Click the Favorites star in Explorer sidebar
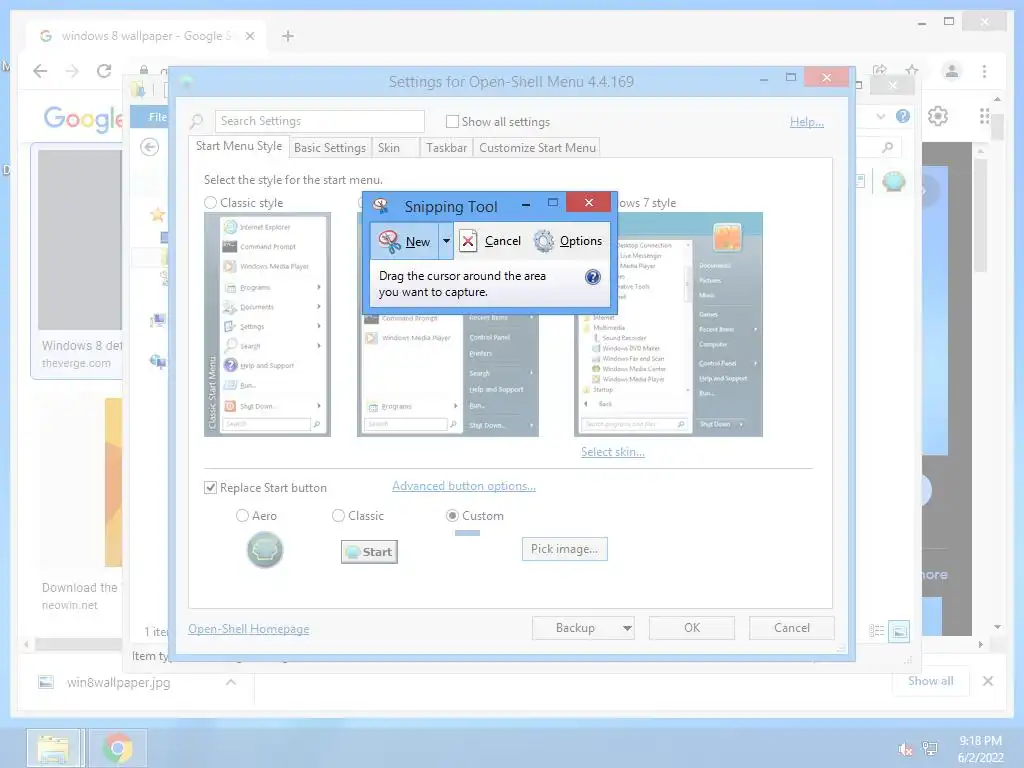Image resolution: width=1024 pixels, height=768 pixels. coord(157,215)
